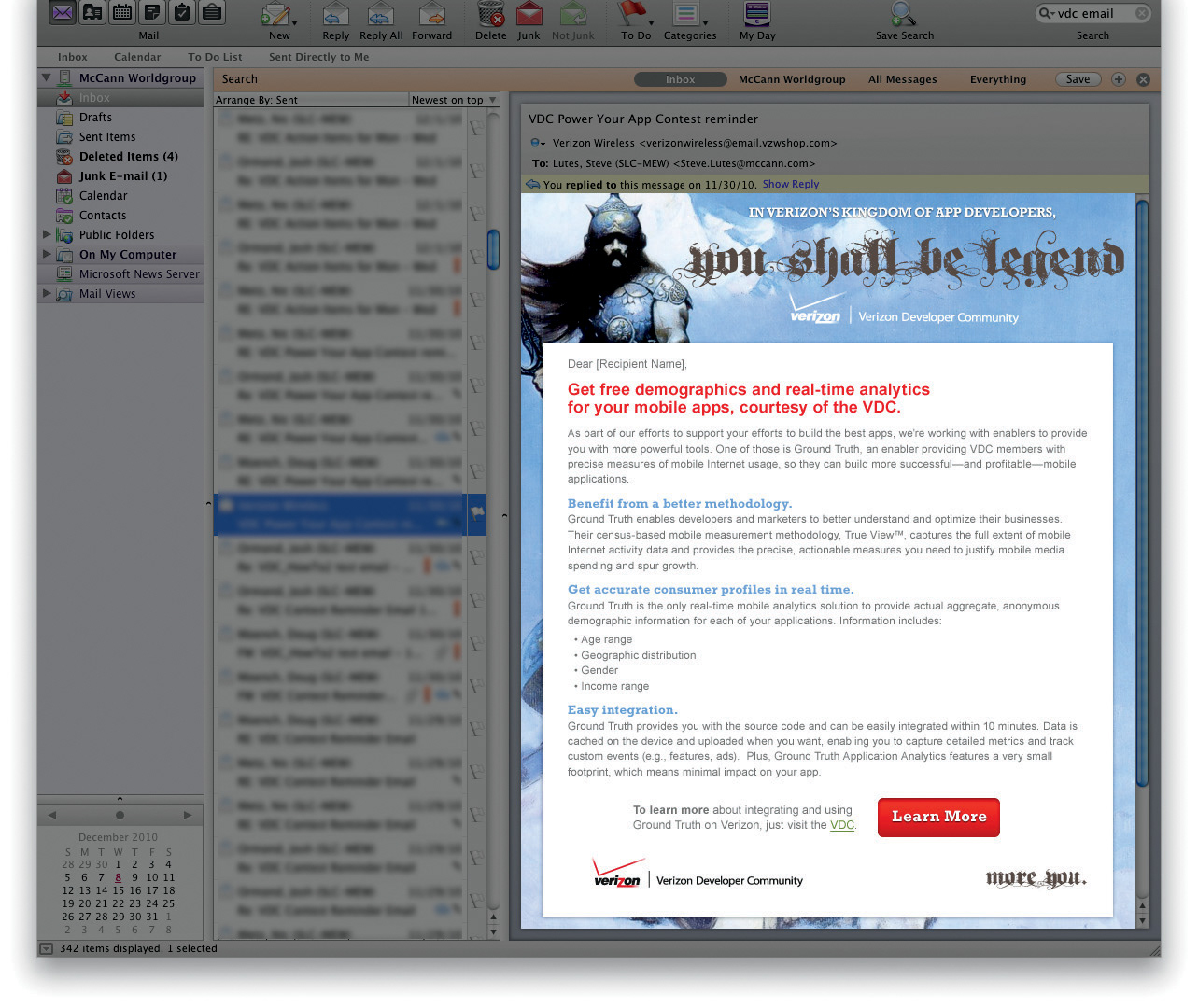This screenshot has width=1198, height=1008.
Task: Set search scope to Everything
Action: [997, 79]
